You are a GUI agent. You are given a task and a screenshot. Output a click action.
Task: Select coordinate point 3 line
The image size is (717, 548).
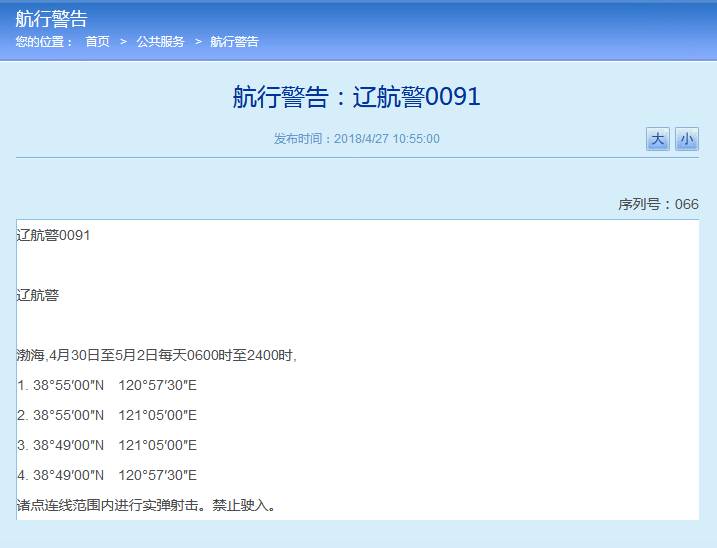pos(107,445)
